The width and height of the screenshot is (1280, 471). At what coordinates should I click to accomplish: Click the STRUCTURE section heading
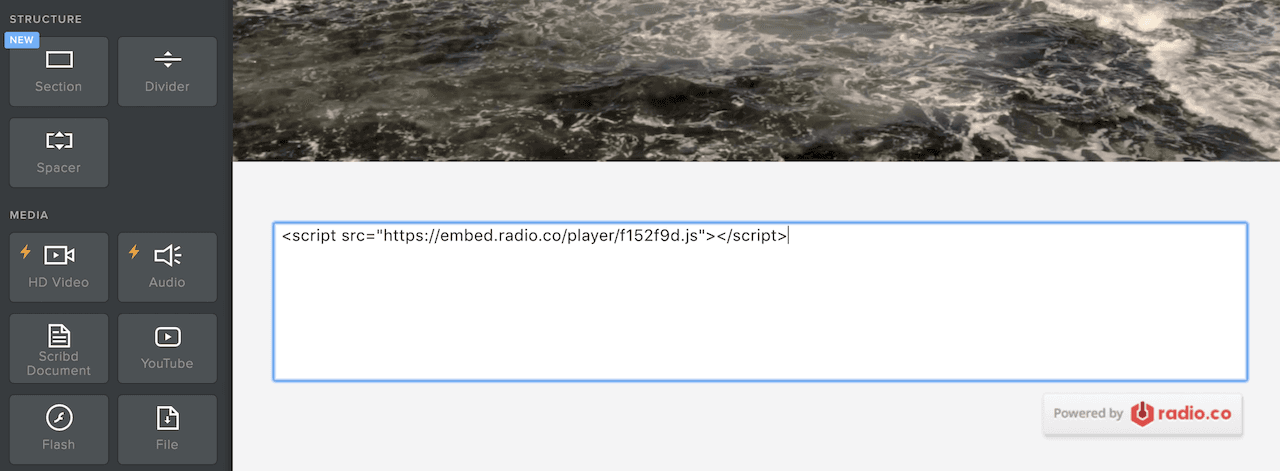46,19
